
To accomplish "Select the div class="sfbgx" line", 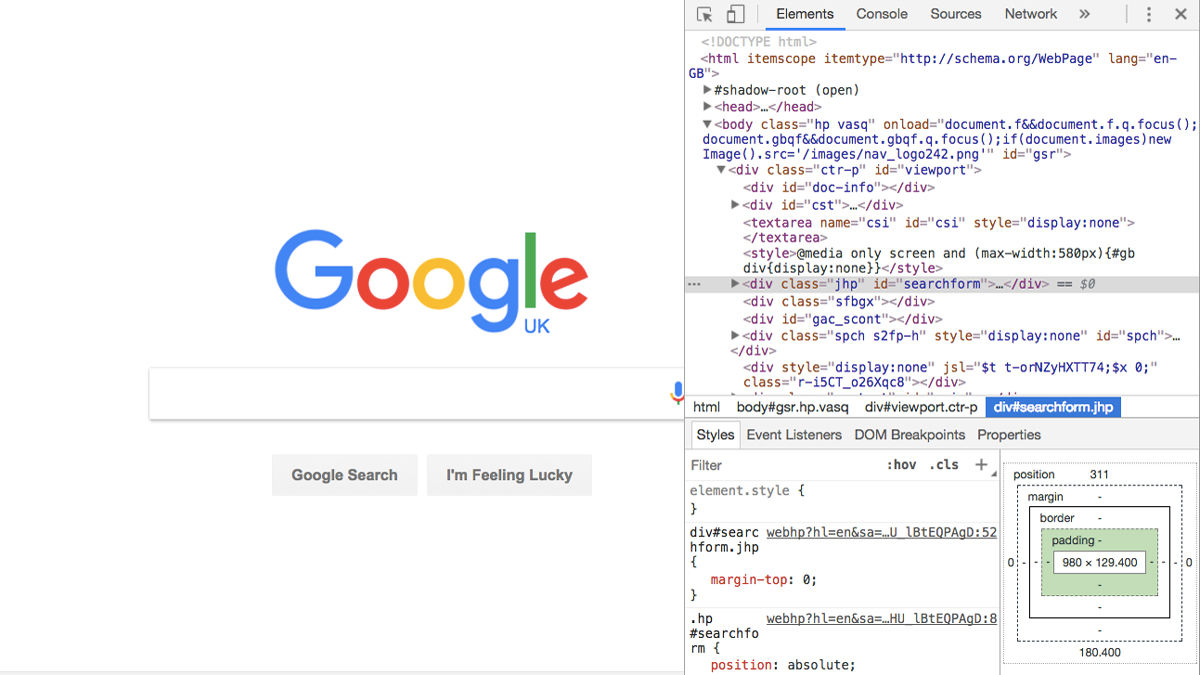I will 838,301.
